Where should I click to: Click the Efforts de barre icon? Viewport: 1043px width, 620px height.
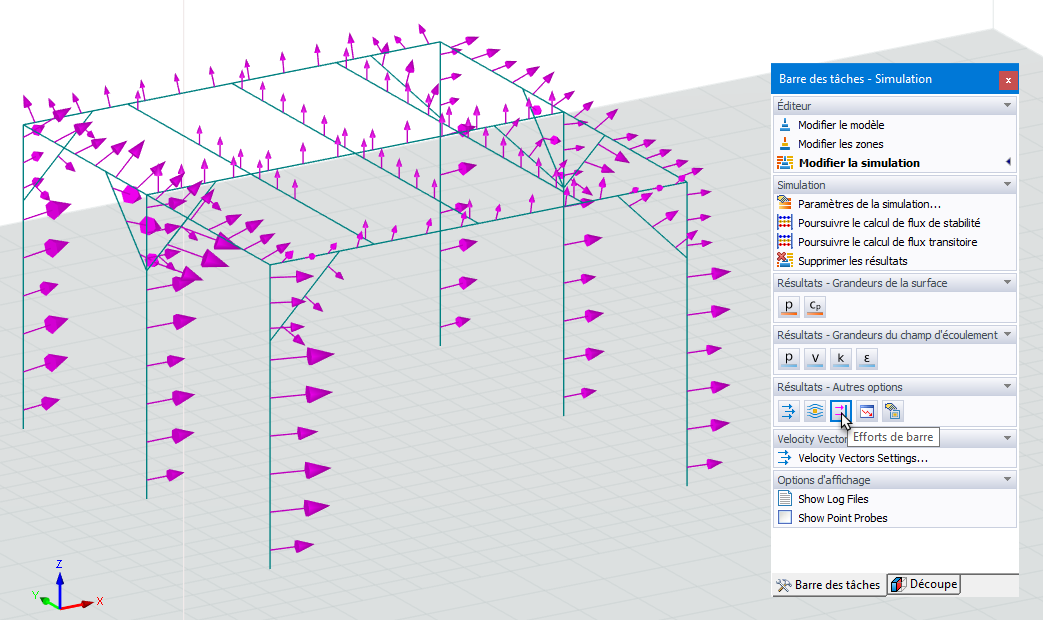click(841, 411)
